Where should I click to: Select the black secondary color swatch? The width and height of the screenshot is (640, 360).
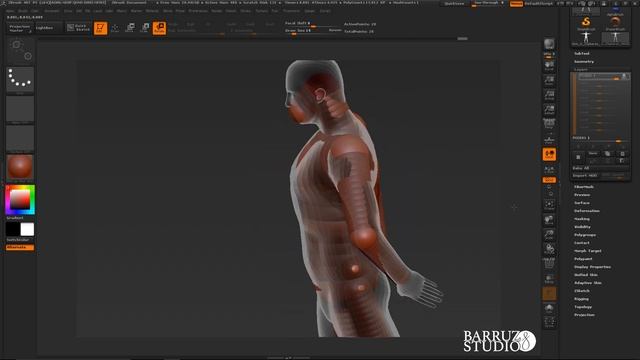pyautogui.click(x=13, y=229)
